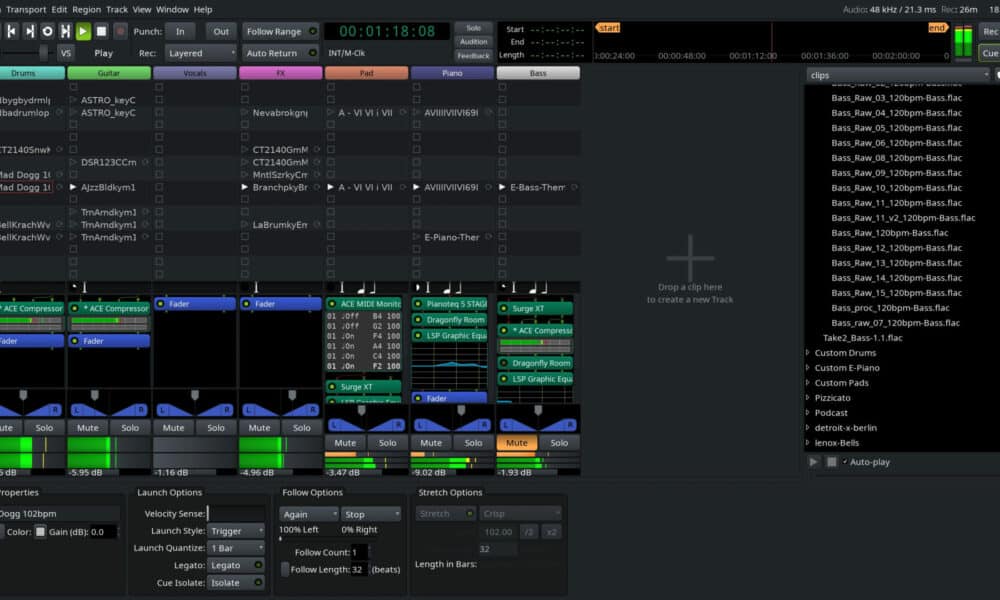Jump to session start in the transport bar
Image resolution: width=1000 pixels, height=600 pixels.
[11, 31]
